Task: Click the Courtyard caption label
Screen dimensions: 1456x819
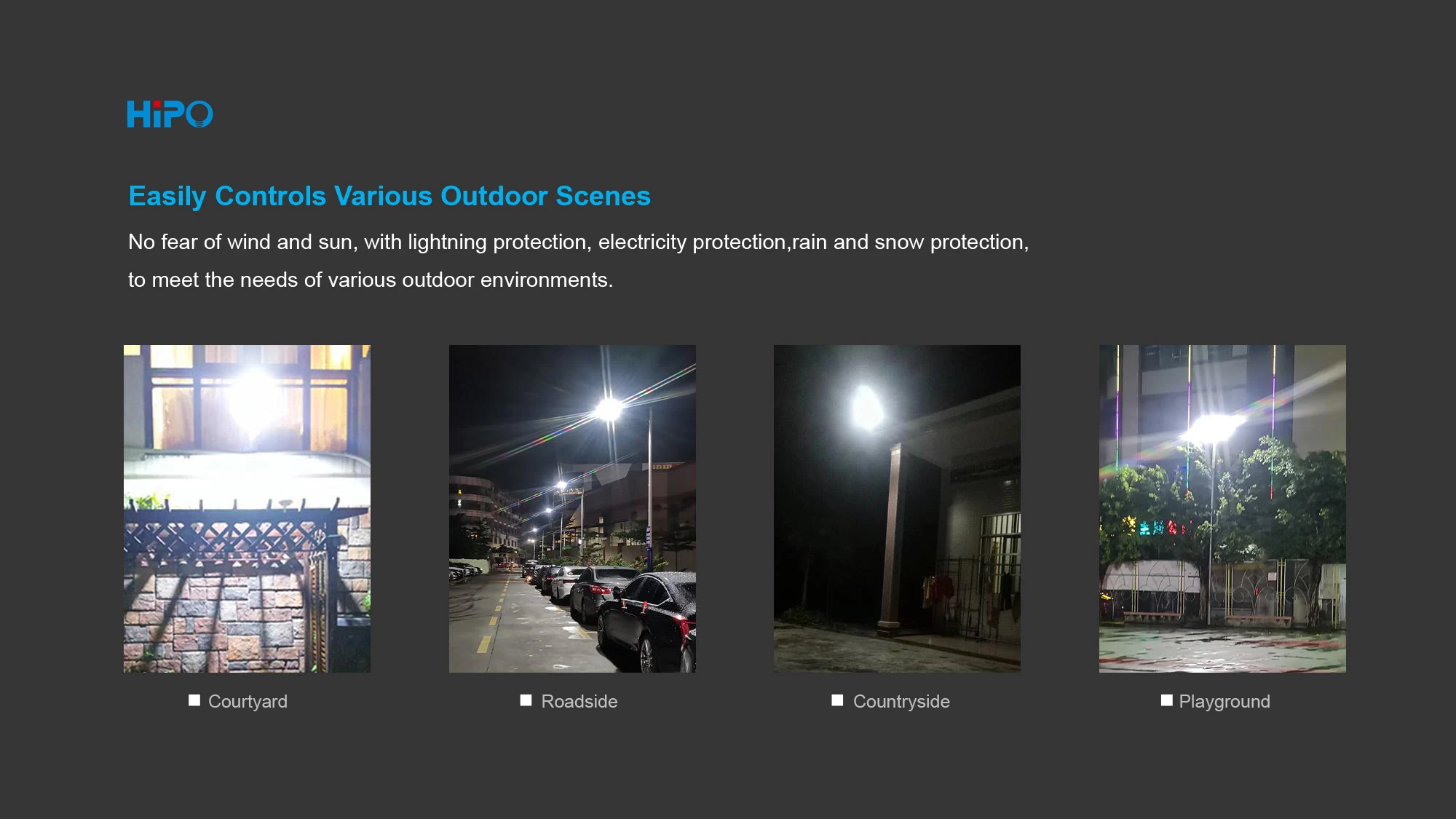Action: coord(248,702)
